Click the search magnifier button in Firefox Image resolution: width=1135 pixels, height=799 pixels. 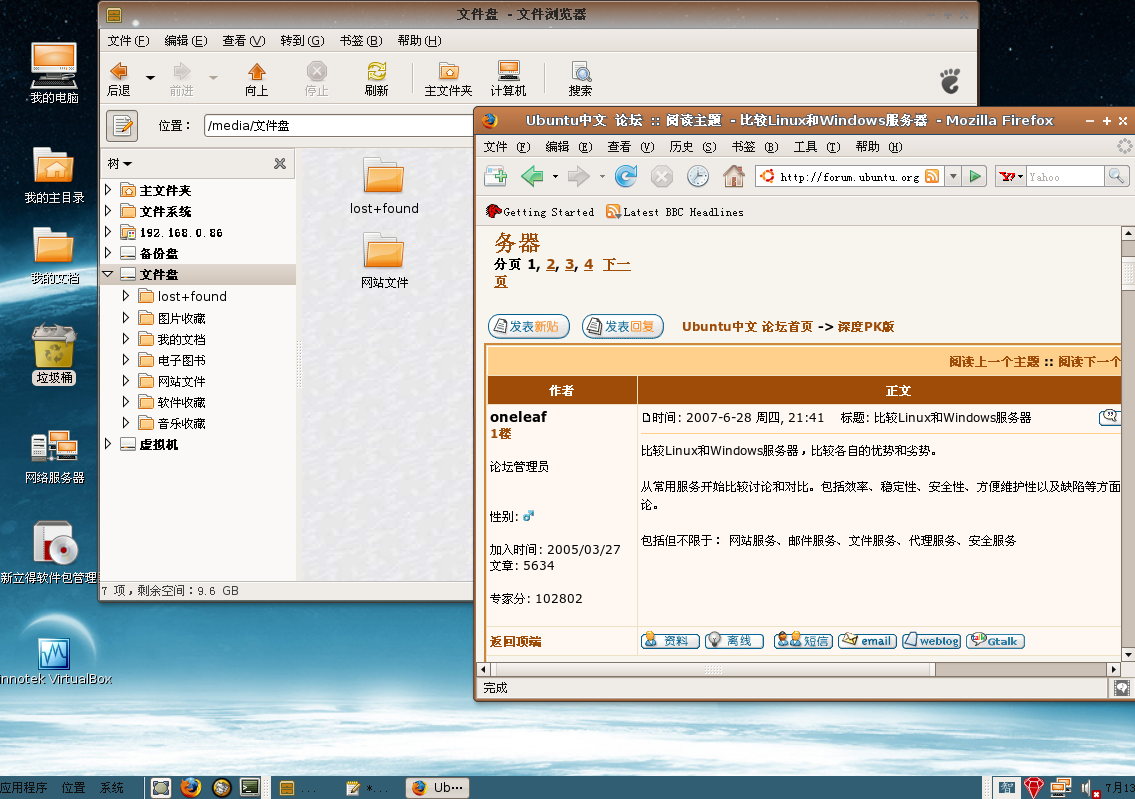1116,176
